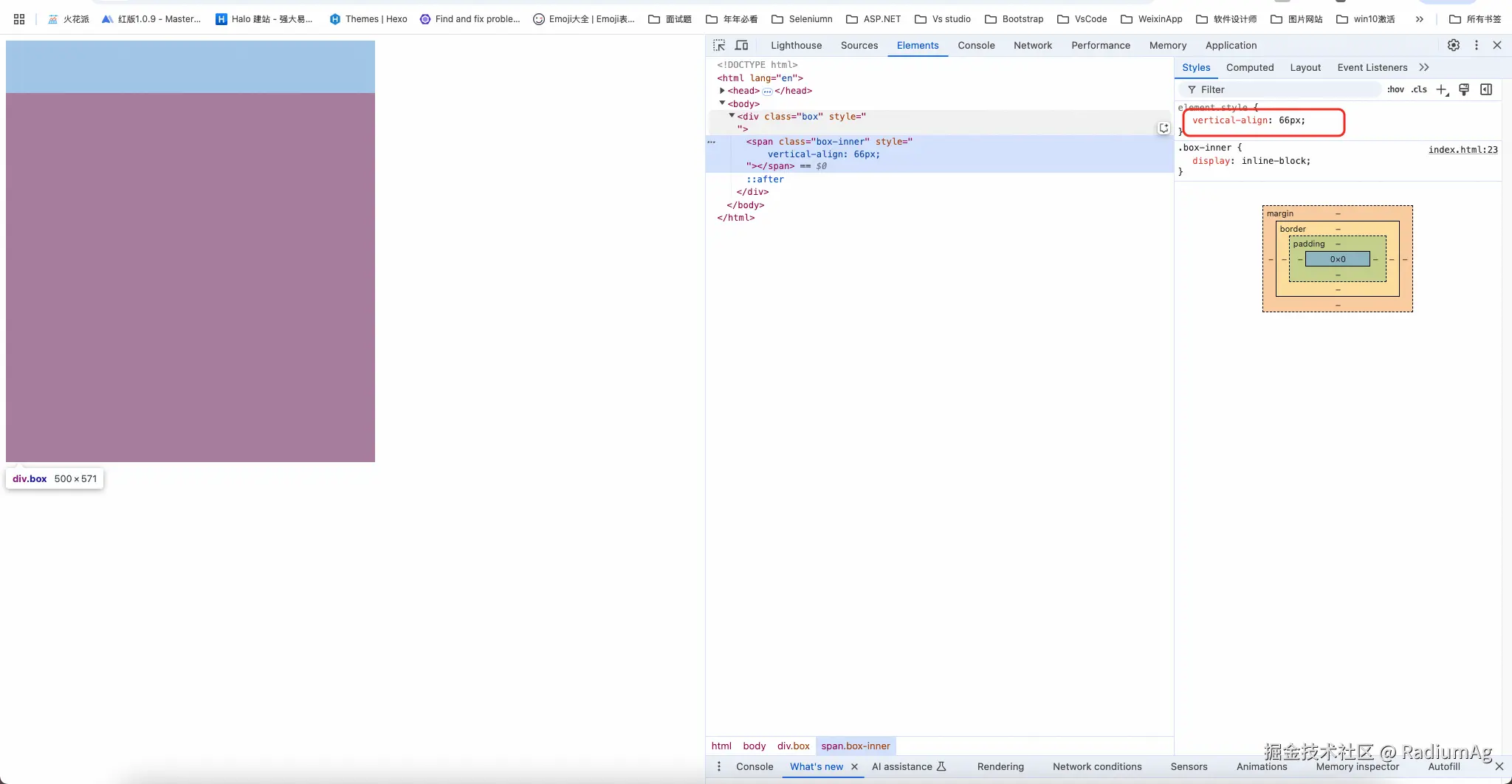The height and width of the screenshot is (784, 1512).
Task: Expand the head element node
Action: pos(722,91)
